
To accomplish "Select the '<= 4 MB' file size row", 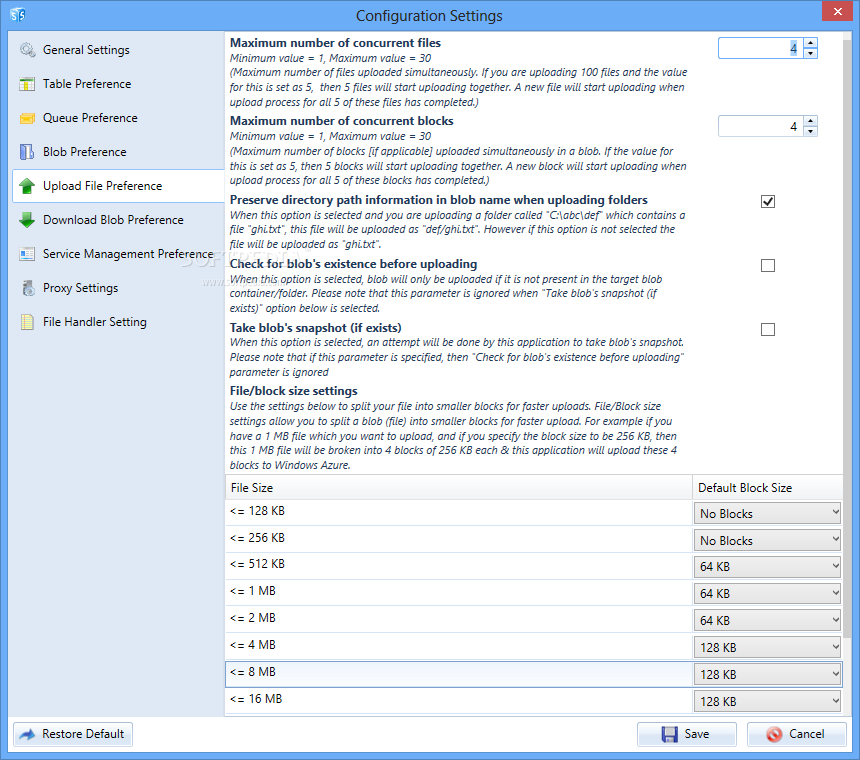I will tap(459, 646).
